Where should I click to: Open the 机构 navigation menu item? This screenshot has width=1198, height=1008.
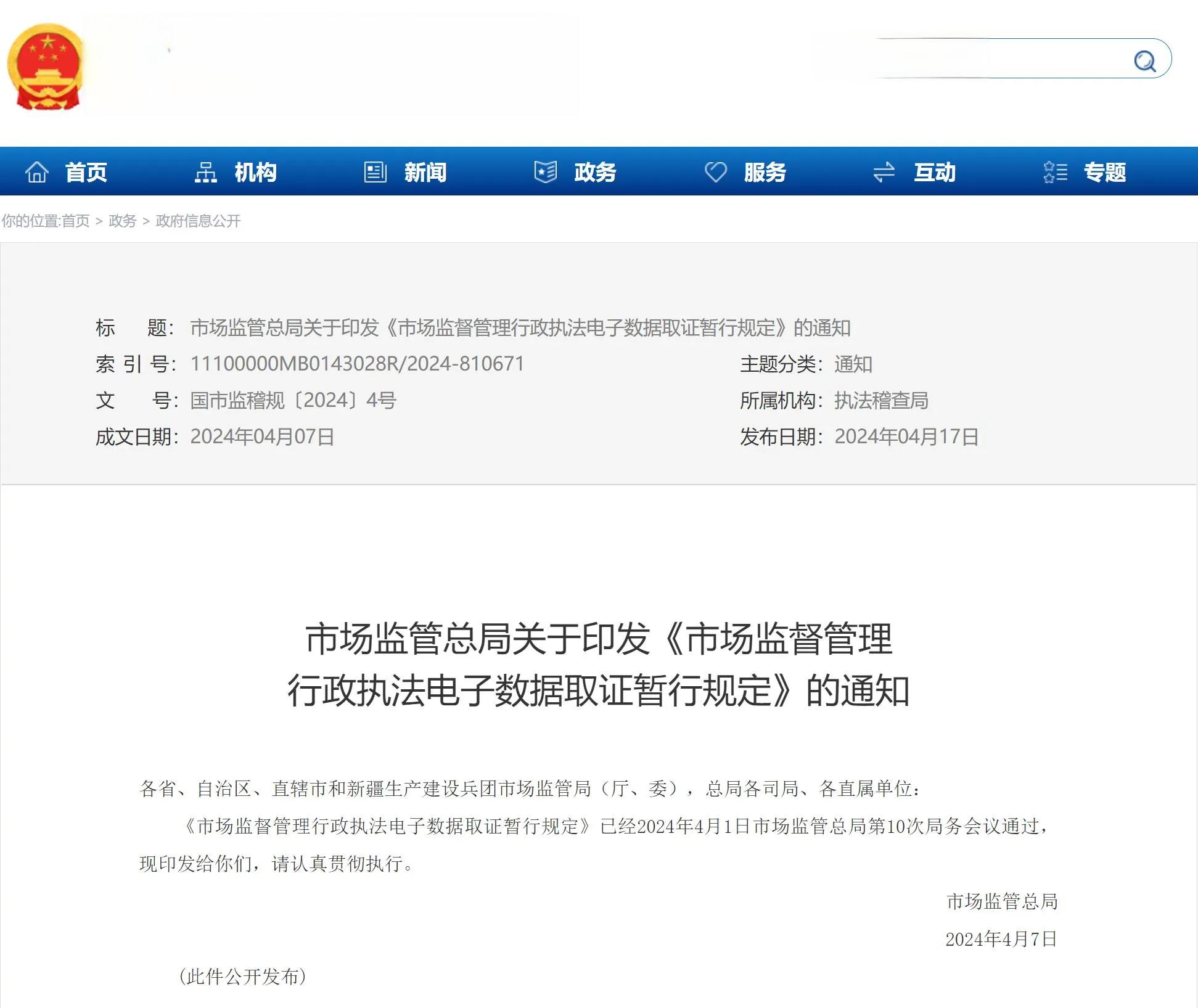pyautogui.click(x=256, y=172)
